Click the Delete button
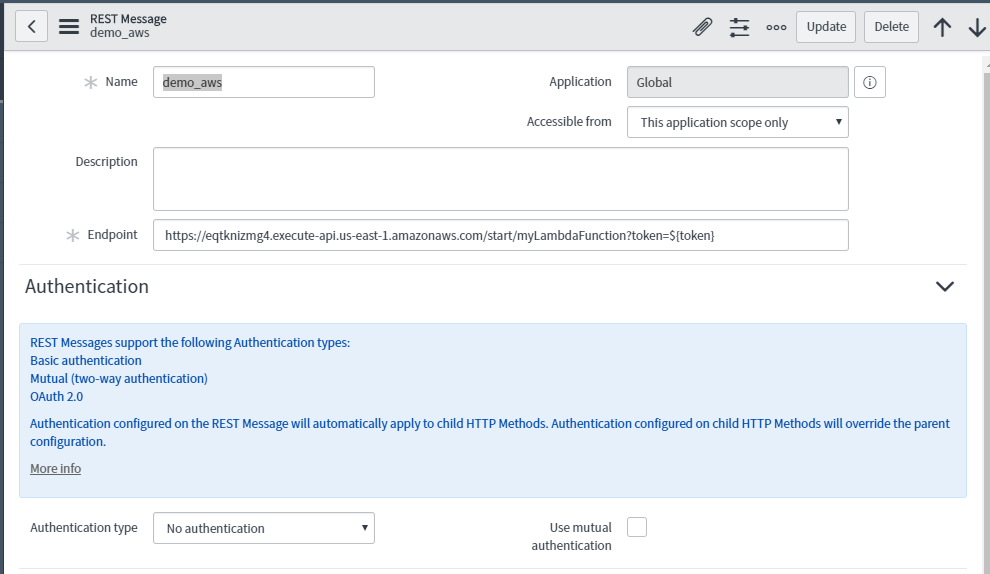The height and width of the screenshot is (574, 990). 891,27
